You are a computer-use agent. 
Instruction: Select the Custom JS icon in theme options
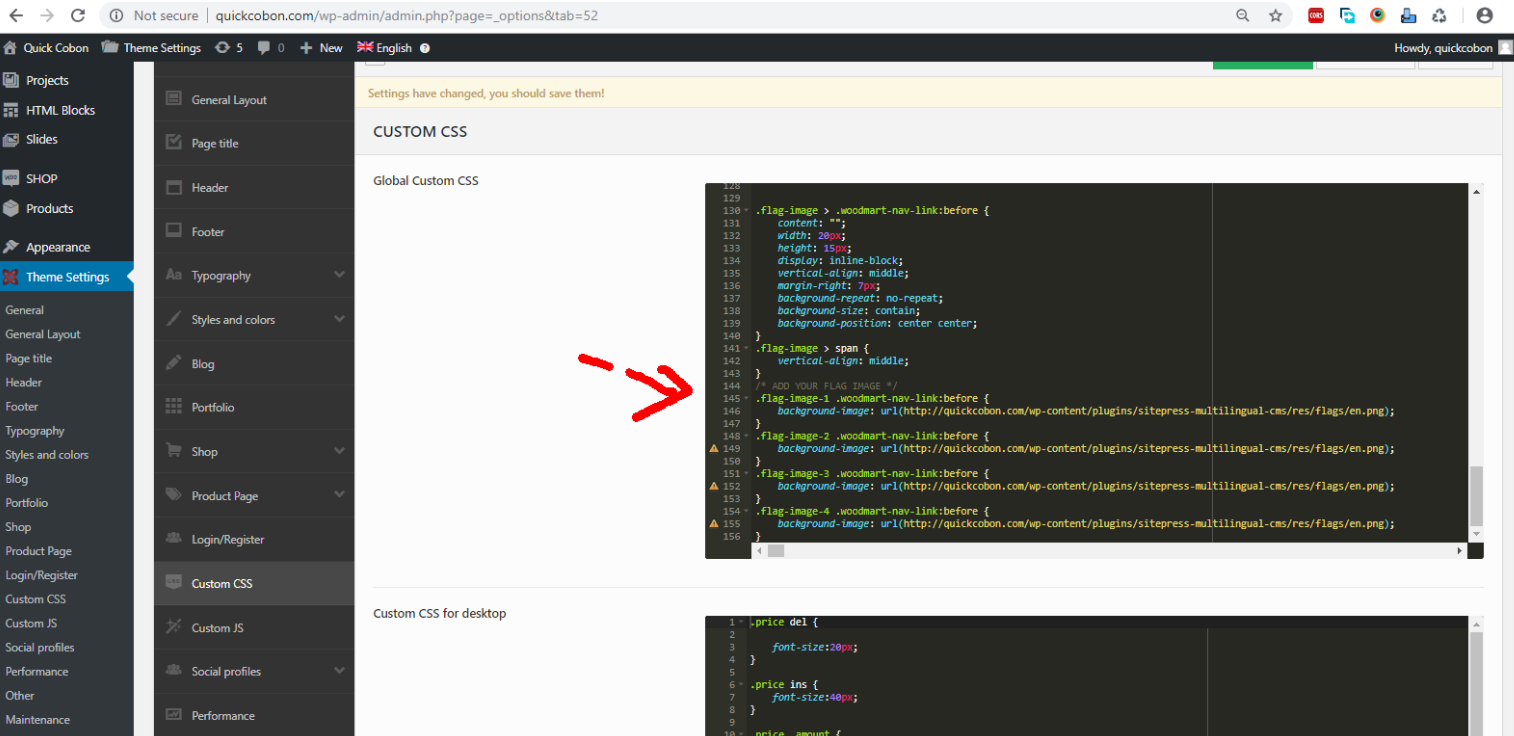[173, 627]
